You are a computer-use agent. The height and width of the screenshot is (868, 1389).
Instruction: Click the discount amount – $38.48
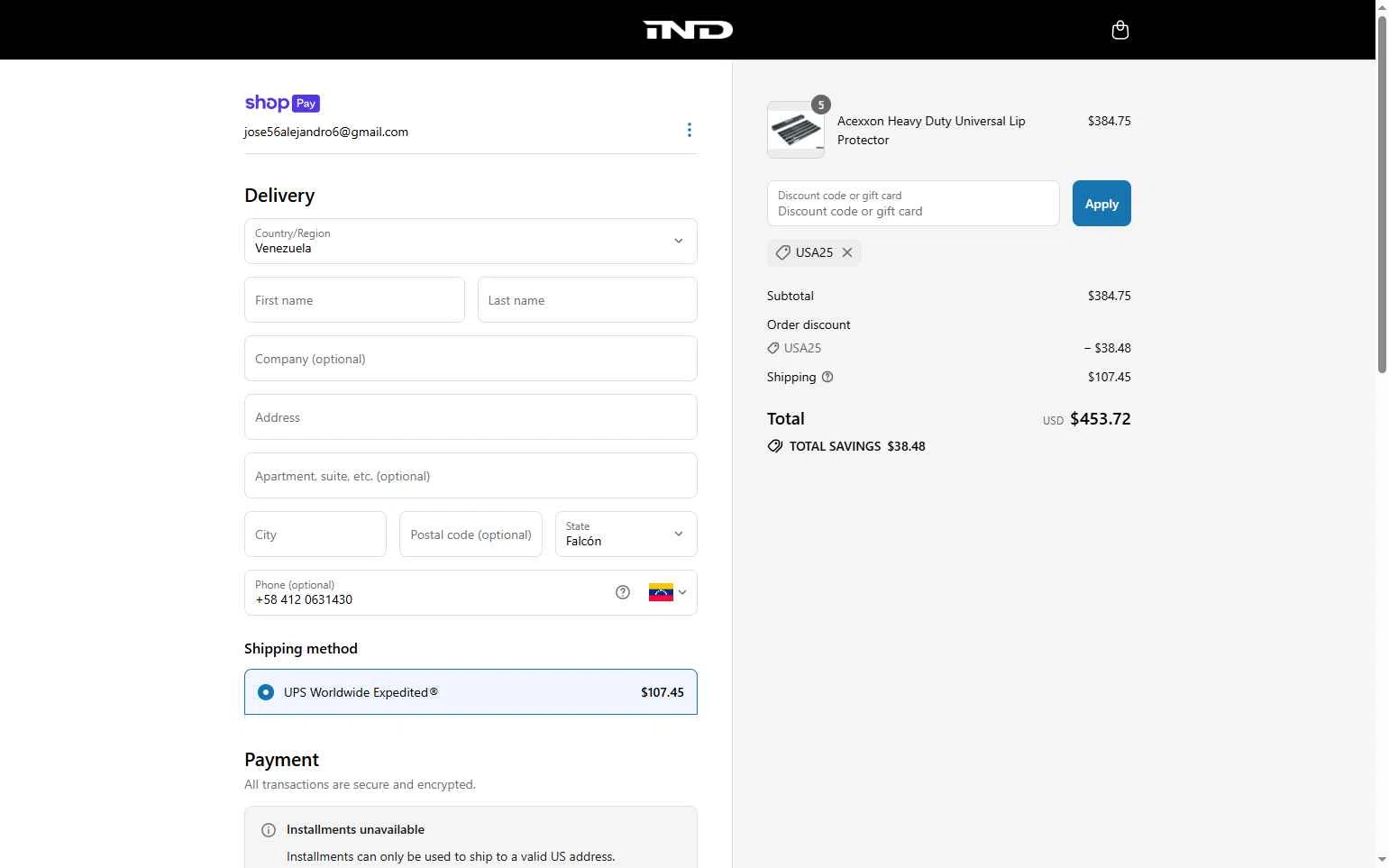coord(1107,348)
